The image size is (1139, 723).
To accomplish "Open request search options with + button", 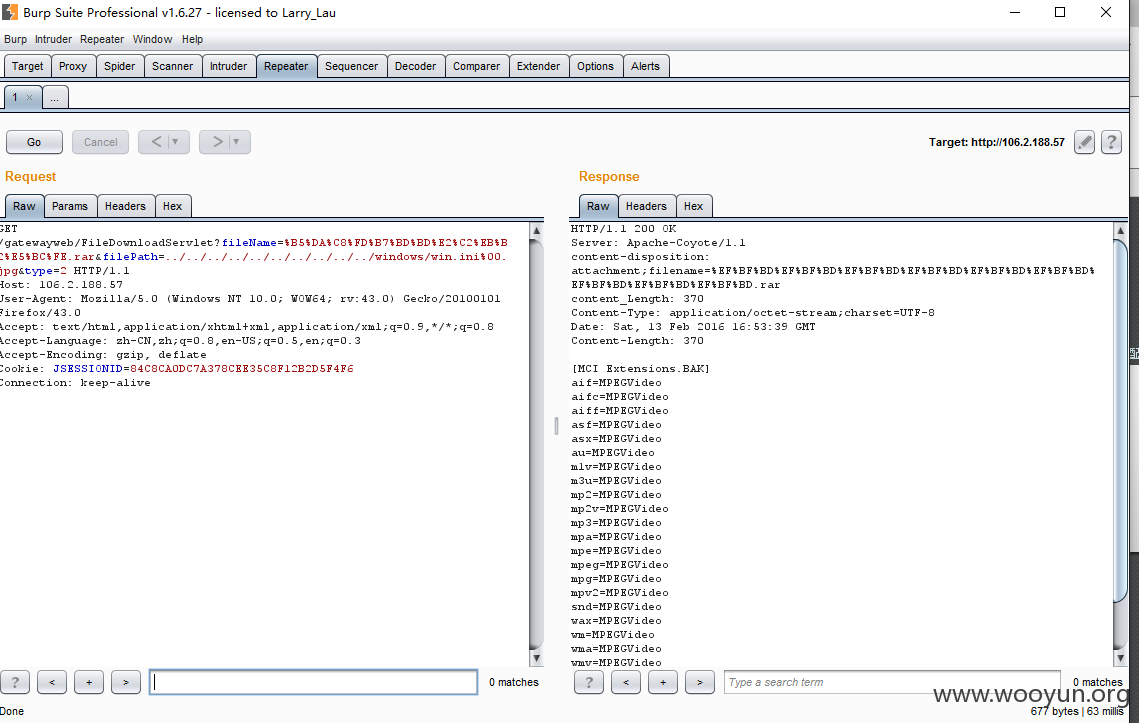I will click(89, 682).
